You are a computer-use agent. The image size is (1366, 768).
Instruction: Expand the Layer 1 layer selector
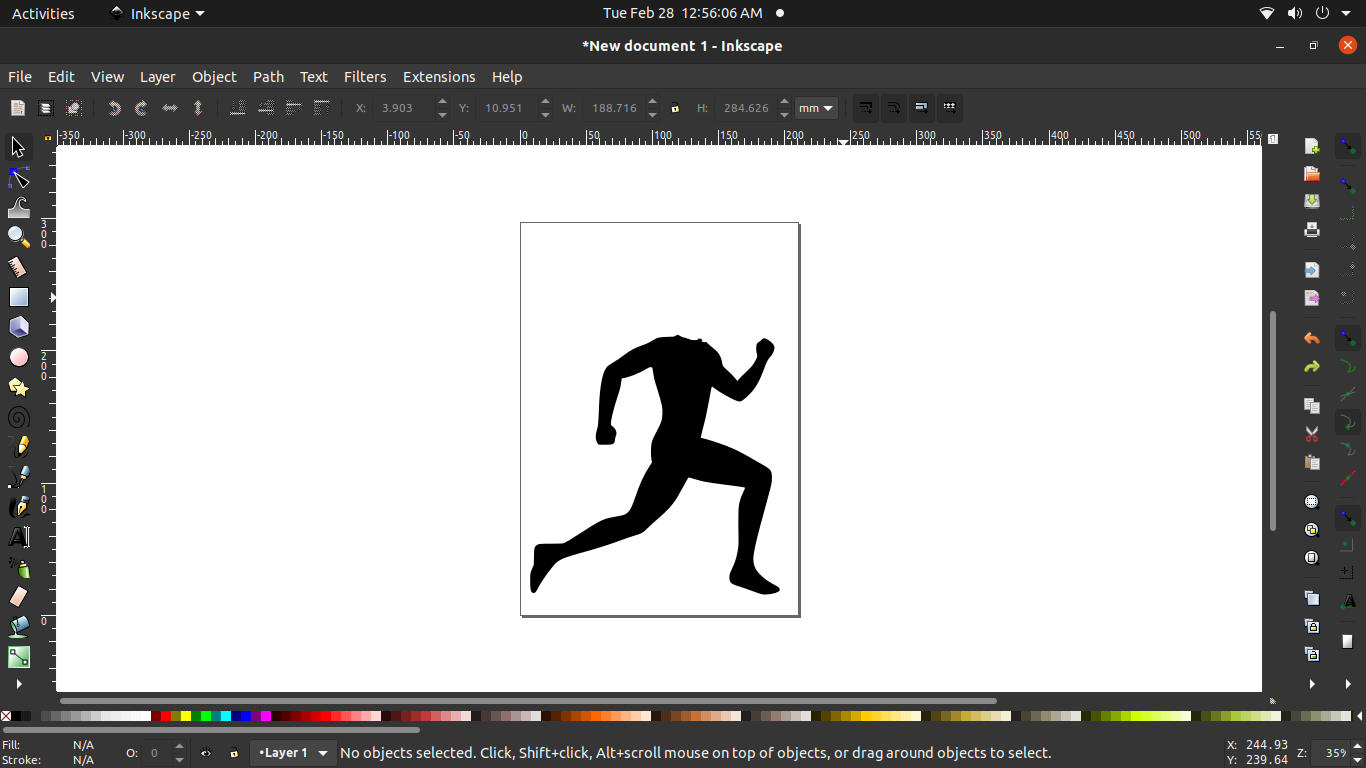tap(322, 753)
